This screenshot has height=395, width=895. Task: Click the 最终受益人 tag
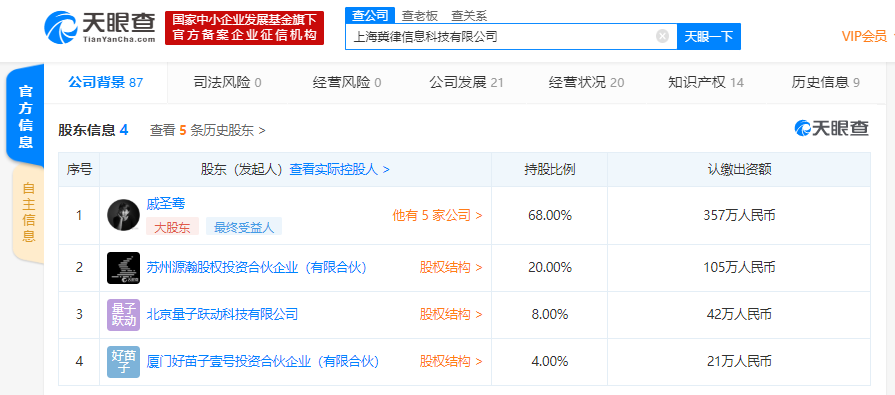(x=244, y=227)
